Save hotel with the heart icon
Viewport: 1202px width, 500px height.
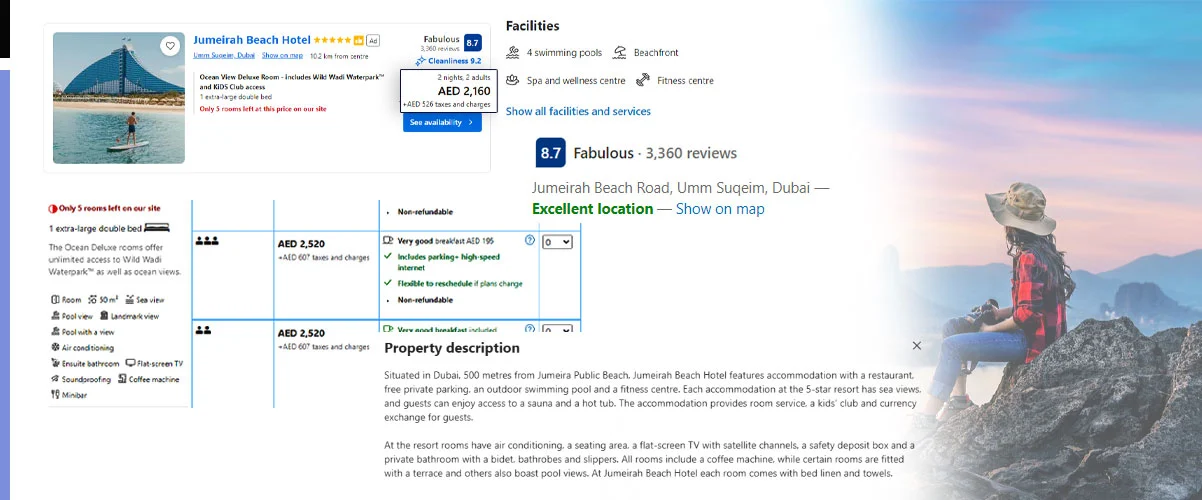click(170, 46)
